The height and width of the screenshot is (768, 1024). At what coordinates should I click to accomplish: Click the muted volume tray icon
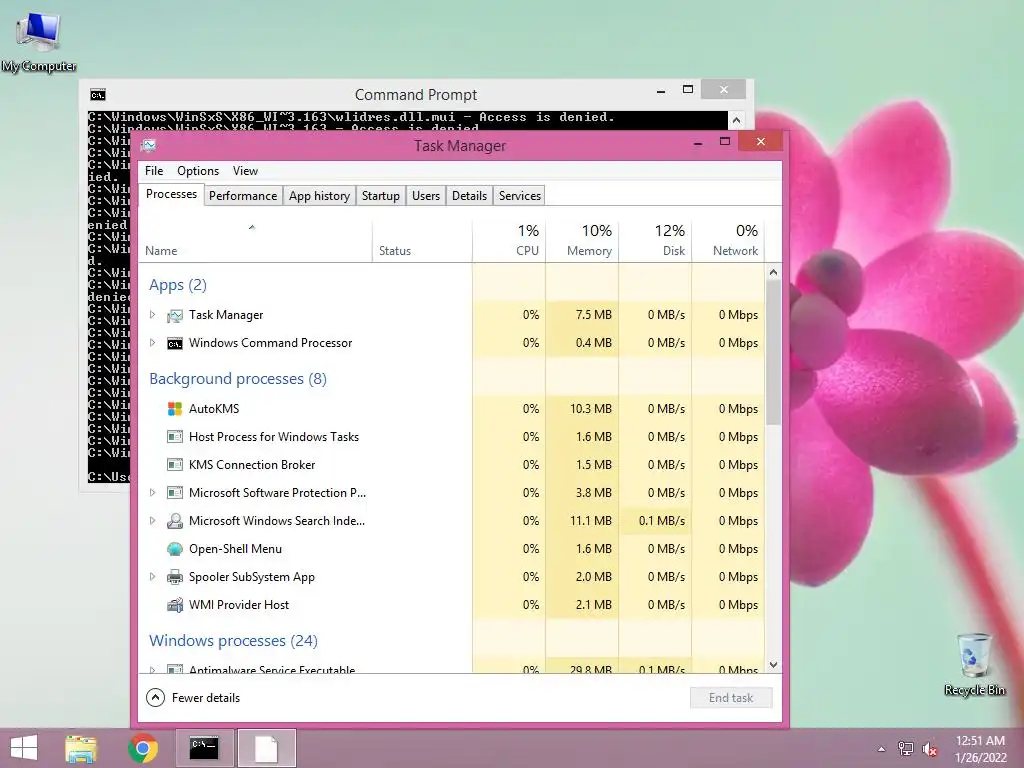point(930,749)
